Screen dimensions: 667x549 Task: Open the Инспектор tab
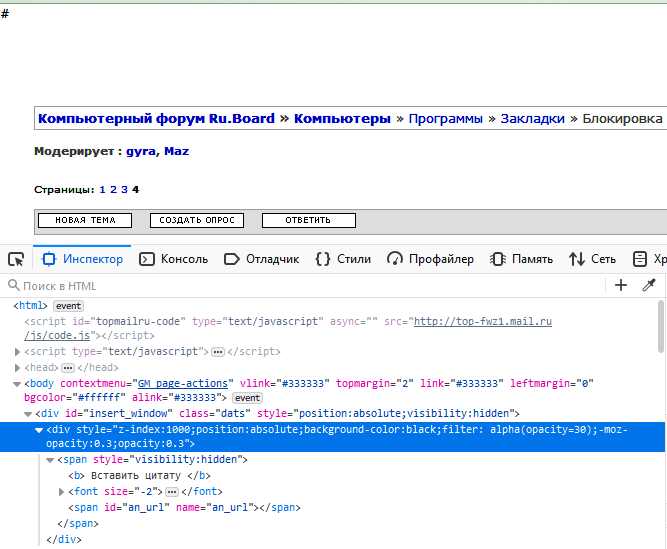tap(82, 259)
